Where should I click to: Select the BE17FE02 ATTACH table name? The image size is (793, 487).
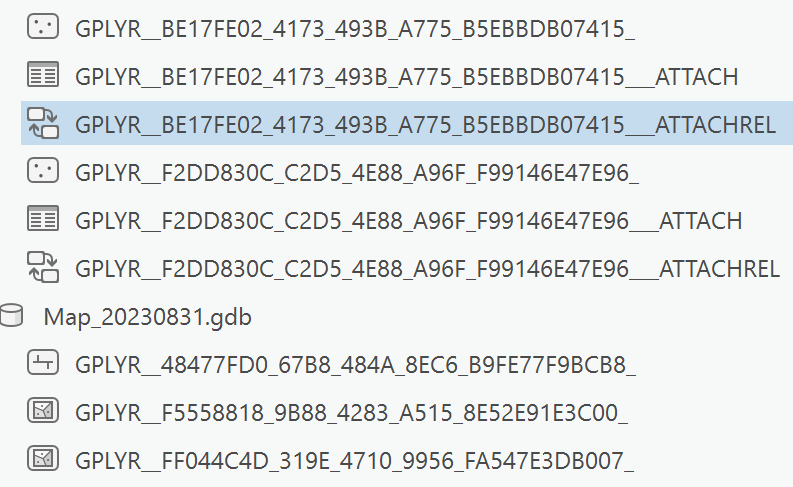(x=408, y=76)
